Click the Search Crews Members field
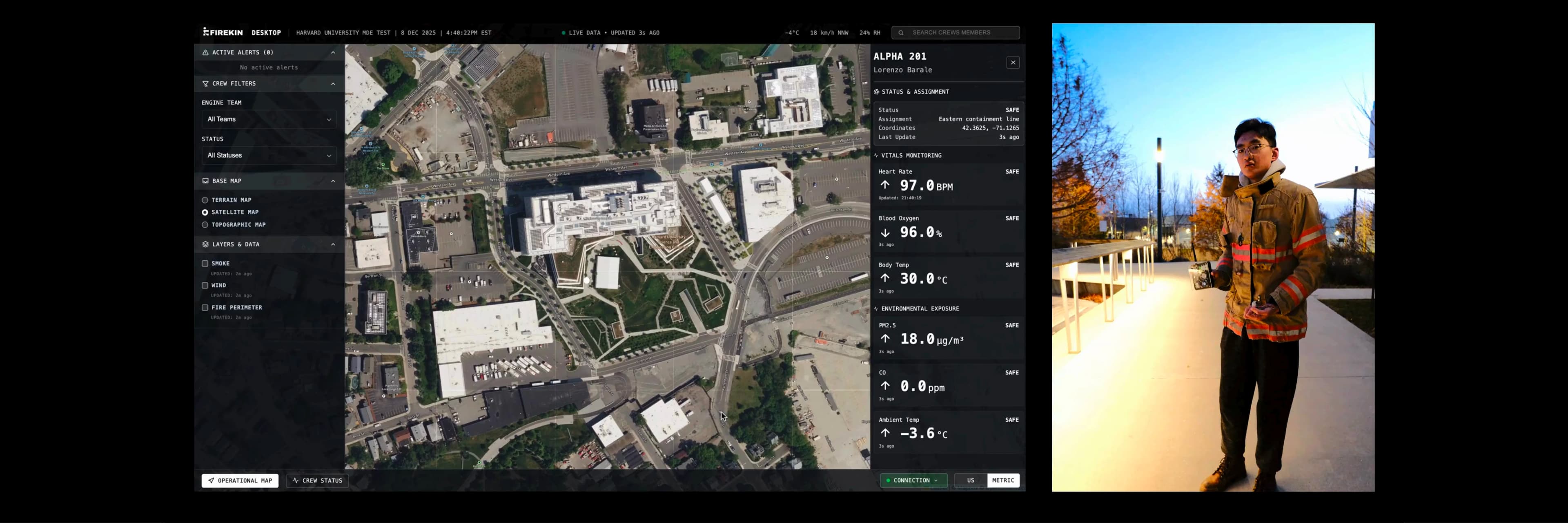The height and width of the screenshot is (523, 1568). 962,33
